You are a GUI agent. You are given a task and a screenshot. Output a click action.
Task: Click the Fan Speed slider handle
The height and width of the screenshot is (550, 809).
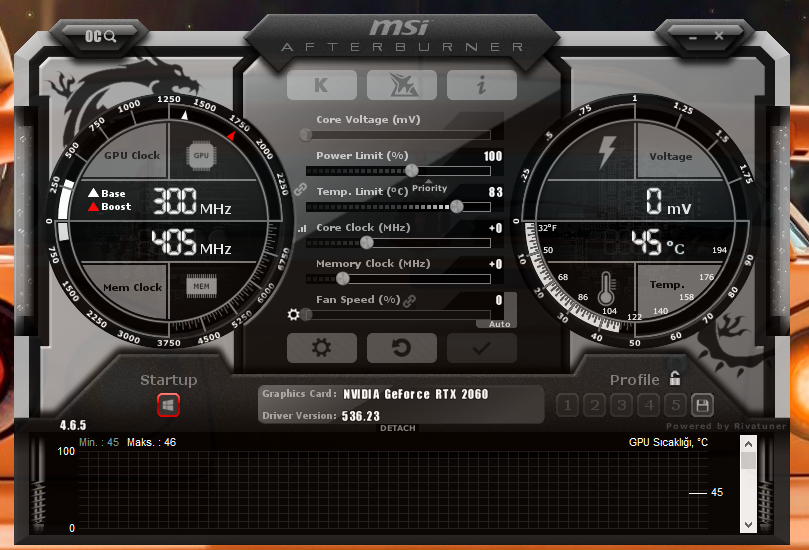pos(306,314)
